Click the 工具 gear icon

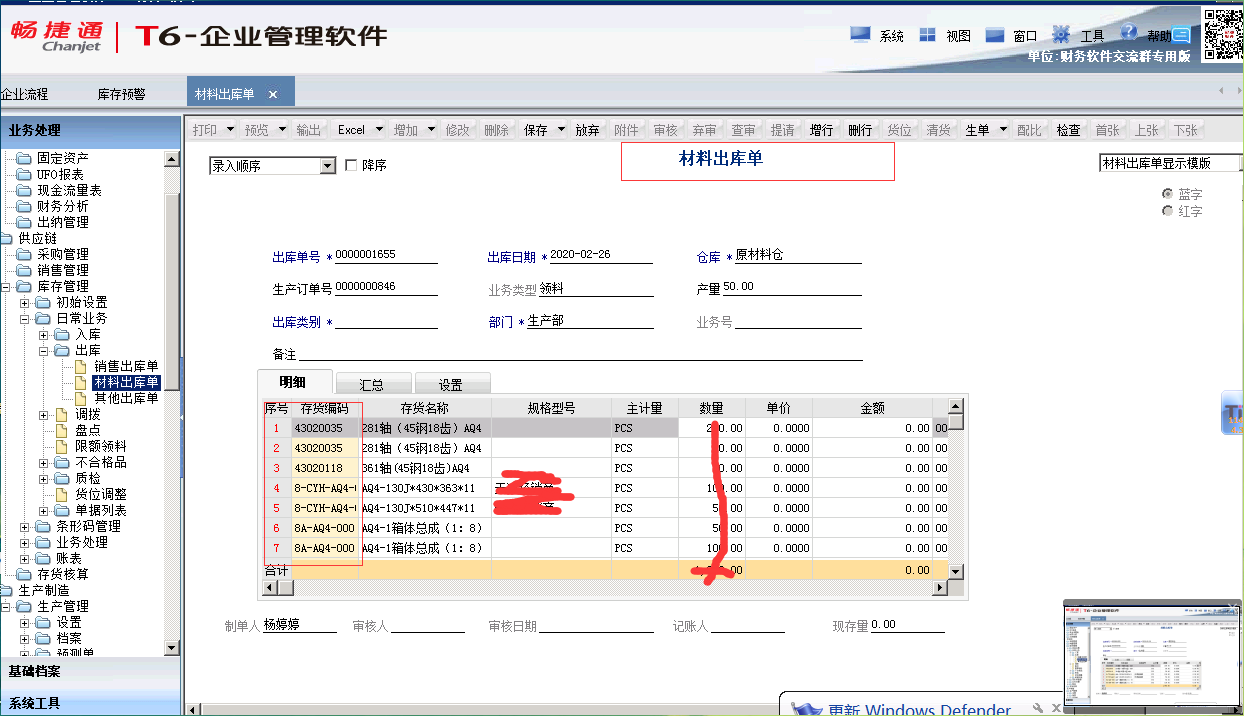1061,34
